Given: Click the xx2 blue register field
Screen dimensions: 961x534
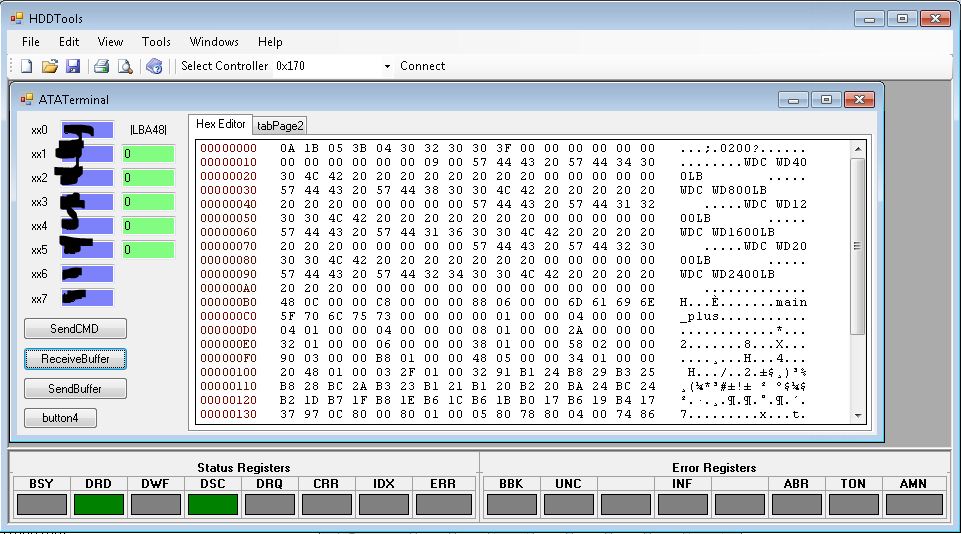Looking at the screenshot, I should click(87, 178).
